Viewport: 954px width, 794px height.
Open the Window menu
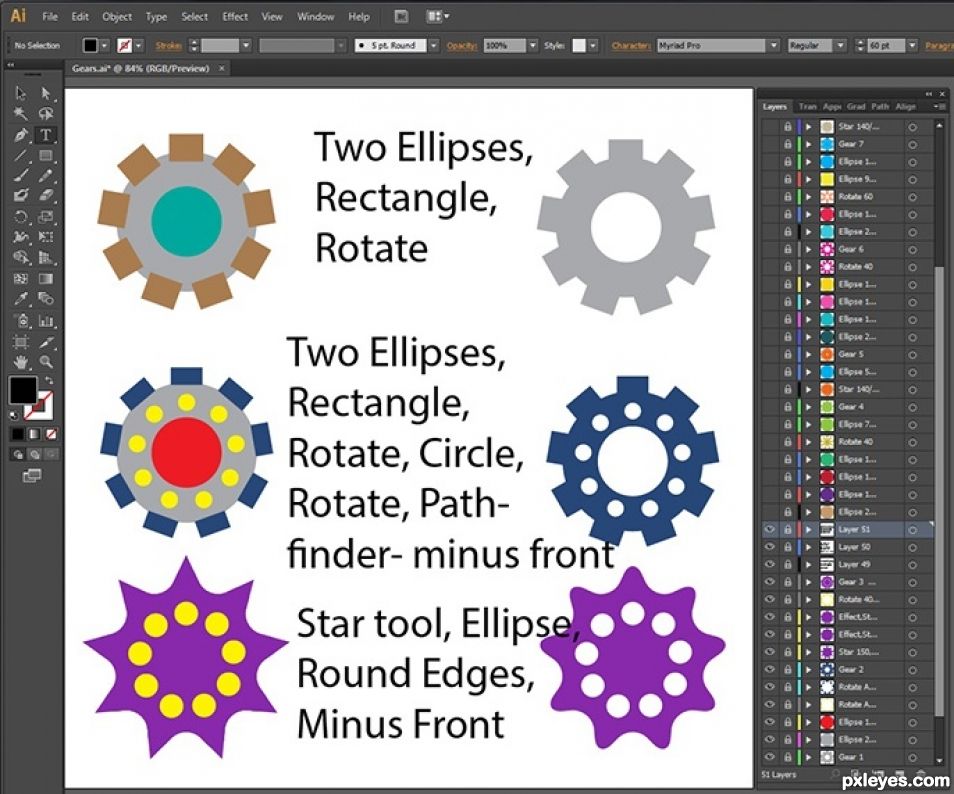tap(315, 16)
